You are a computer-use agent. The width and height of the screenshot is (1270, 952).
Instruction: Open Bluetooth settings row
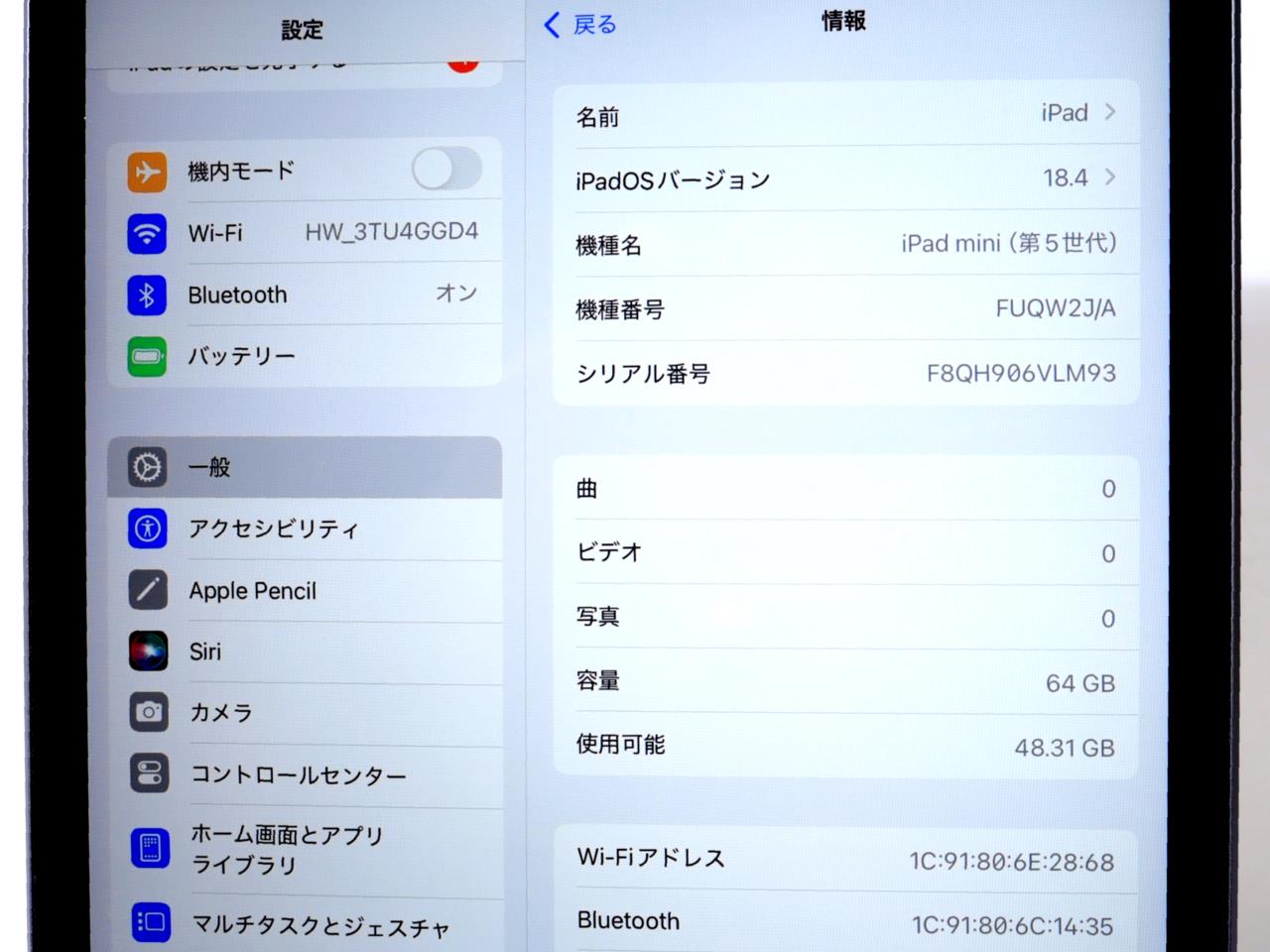(305, 295)
